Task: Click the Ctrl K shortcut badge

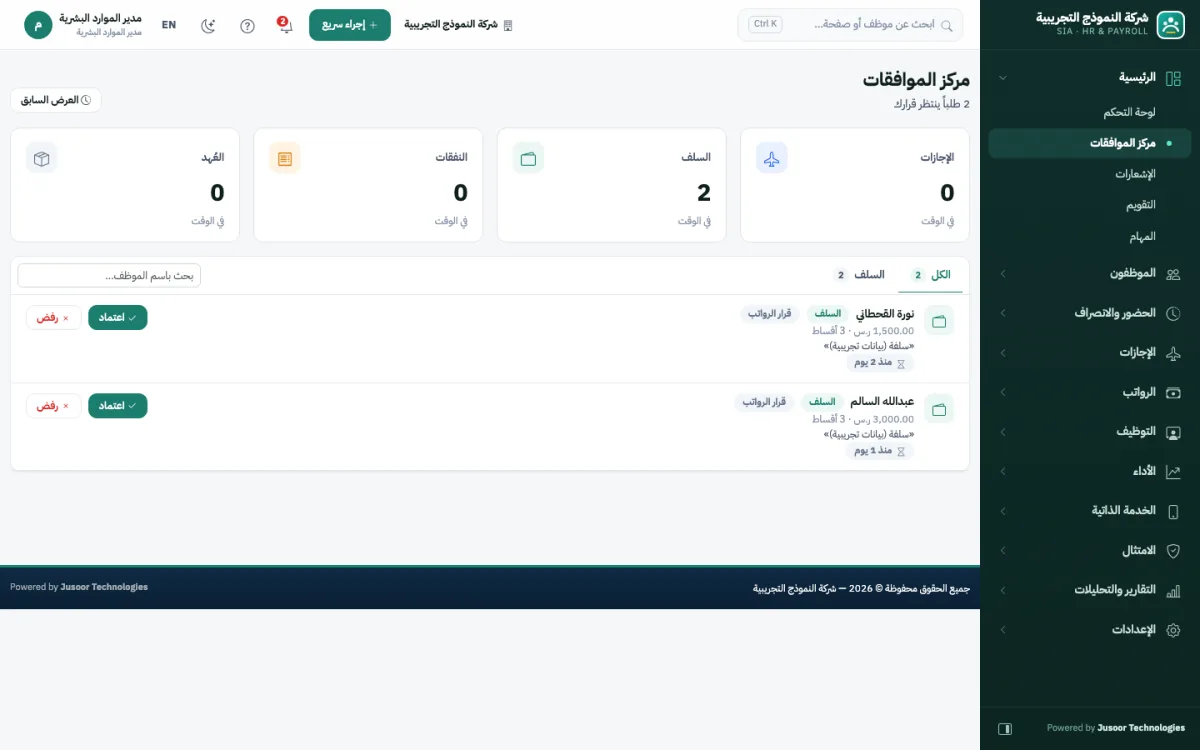Action: click(766, 24)
